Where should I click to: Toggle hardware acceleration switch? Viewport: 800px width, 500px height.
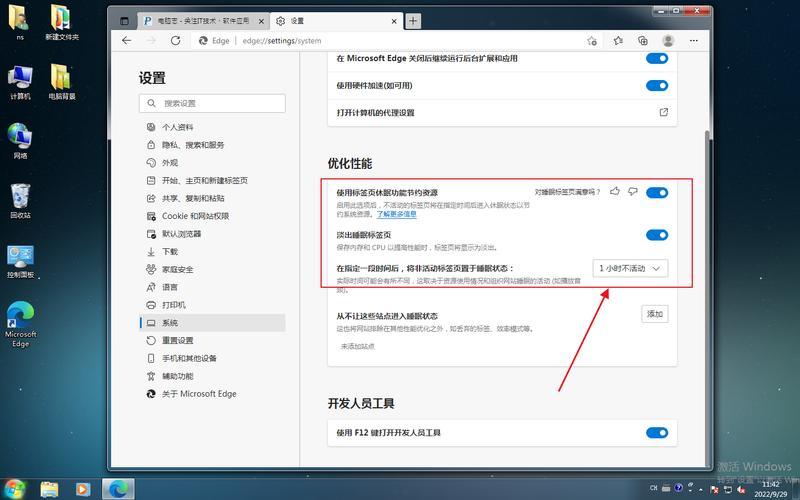coord(656,86)
